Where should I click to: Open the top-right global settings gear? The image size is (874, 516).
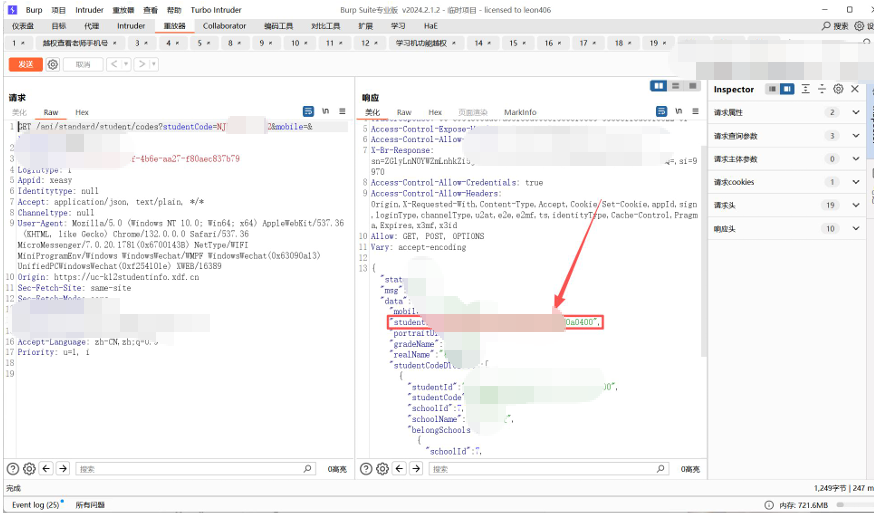[859, 26]
